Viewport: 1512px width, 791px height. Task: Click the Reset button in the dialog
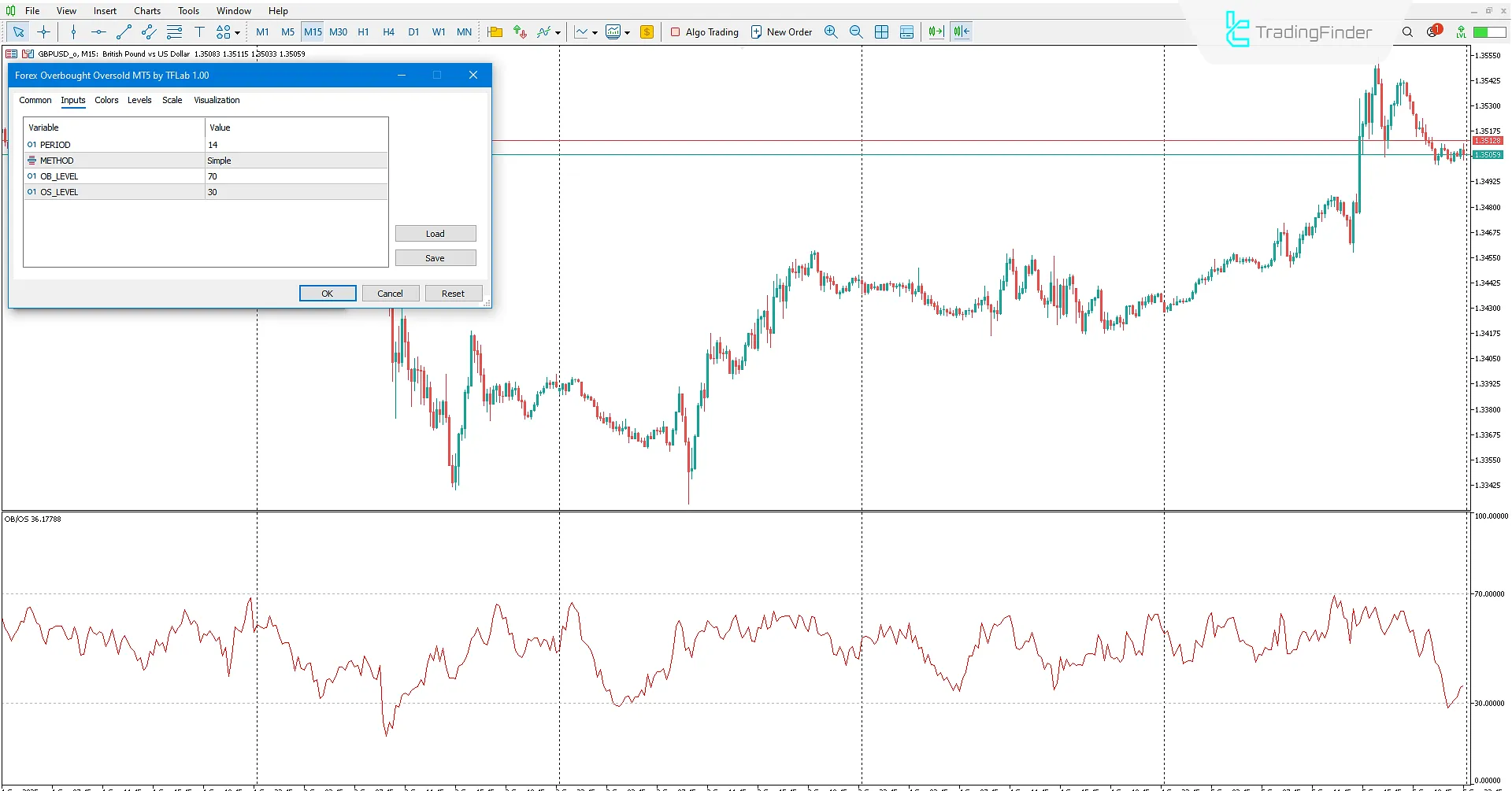coord(453,293)
